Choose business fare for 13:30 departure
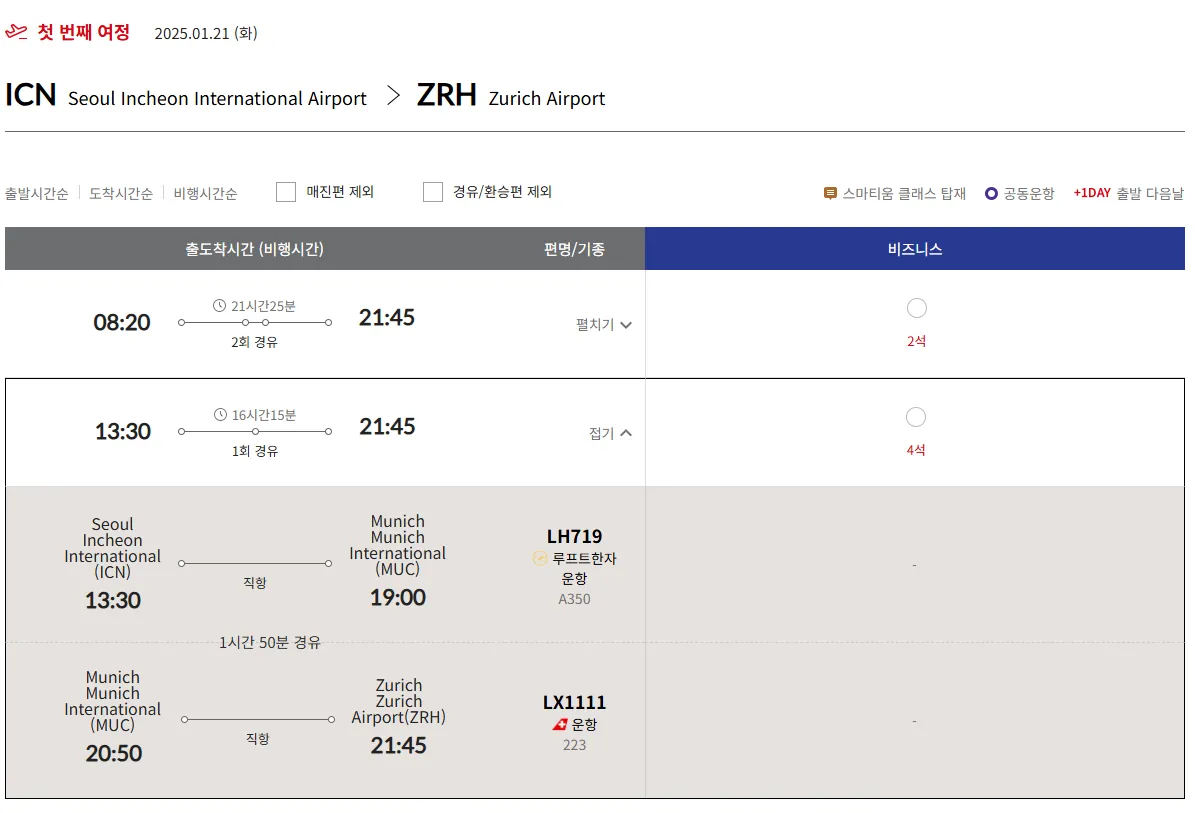 (916, 417)
